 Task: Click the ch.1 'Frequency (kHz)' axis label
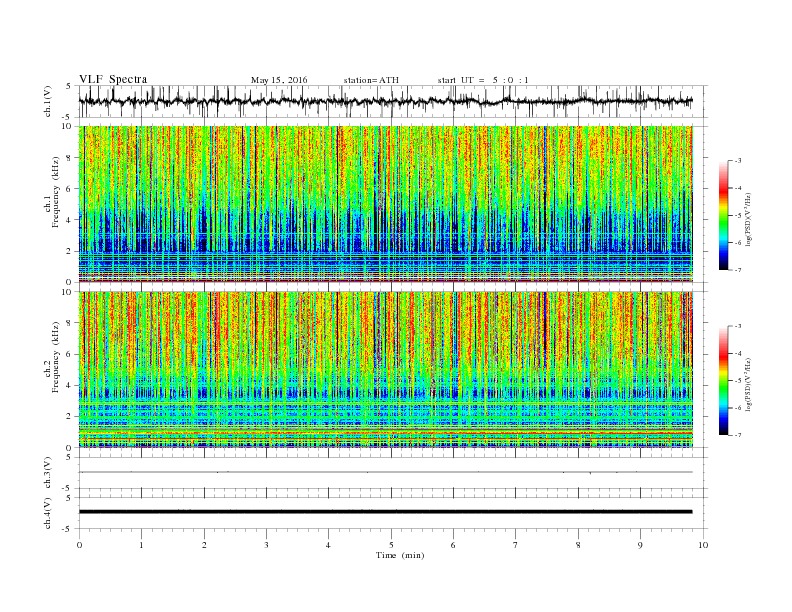click(x=55, y=192)
